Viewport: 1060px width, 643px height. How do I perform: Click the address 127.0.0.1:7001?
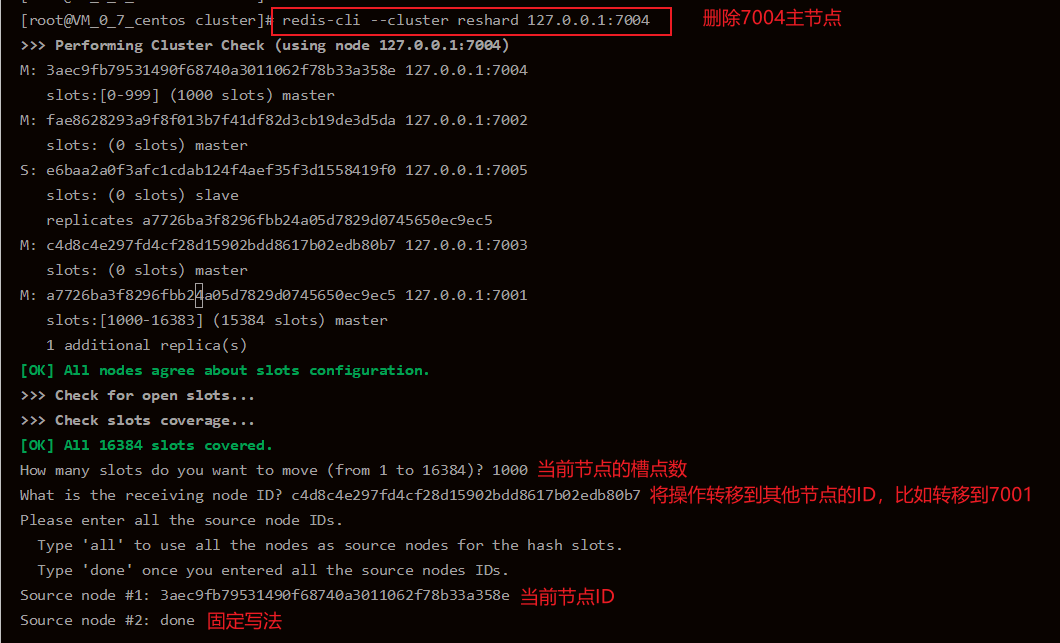click(466, 295)
